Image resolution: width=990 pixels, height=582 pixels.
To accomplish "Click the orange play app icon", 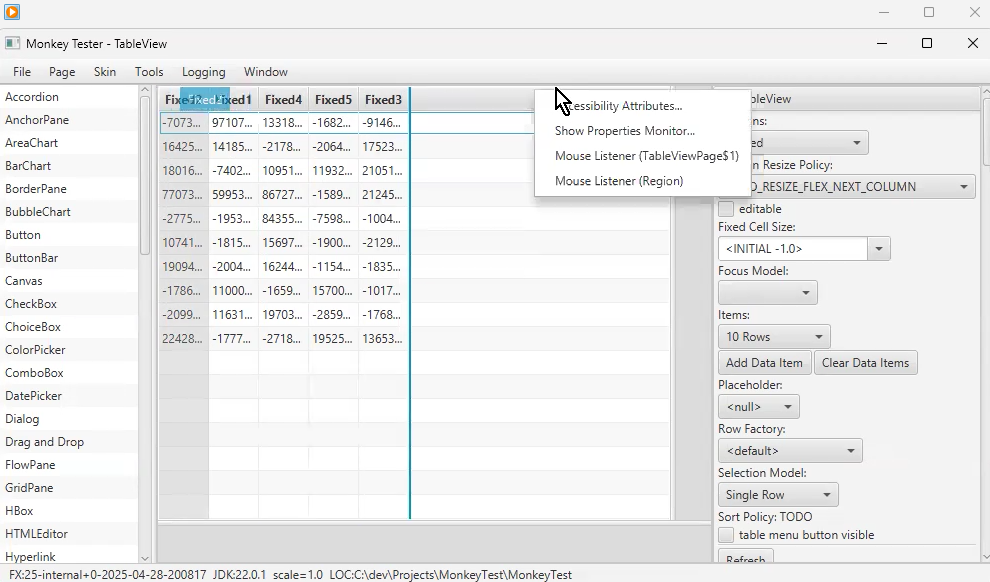I will (x=12, y=12).
